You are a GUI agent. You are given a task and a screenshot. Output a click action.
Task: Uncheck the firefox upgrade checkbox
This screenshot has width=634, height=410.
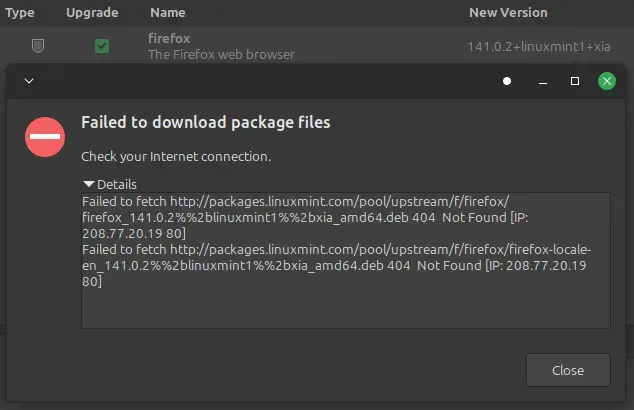click(x=102, y=46)
